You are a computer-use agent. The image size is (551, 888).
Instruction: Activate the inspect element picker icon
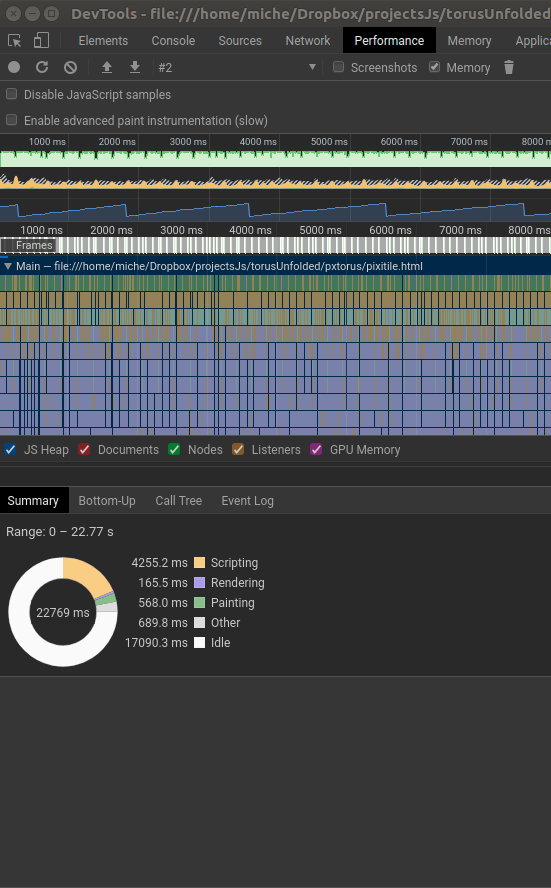coord(14,40)
